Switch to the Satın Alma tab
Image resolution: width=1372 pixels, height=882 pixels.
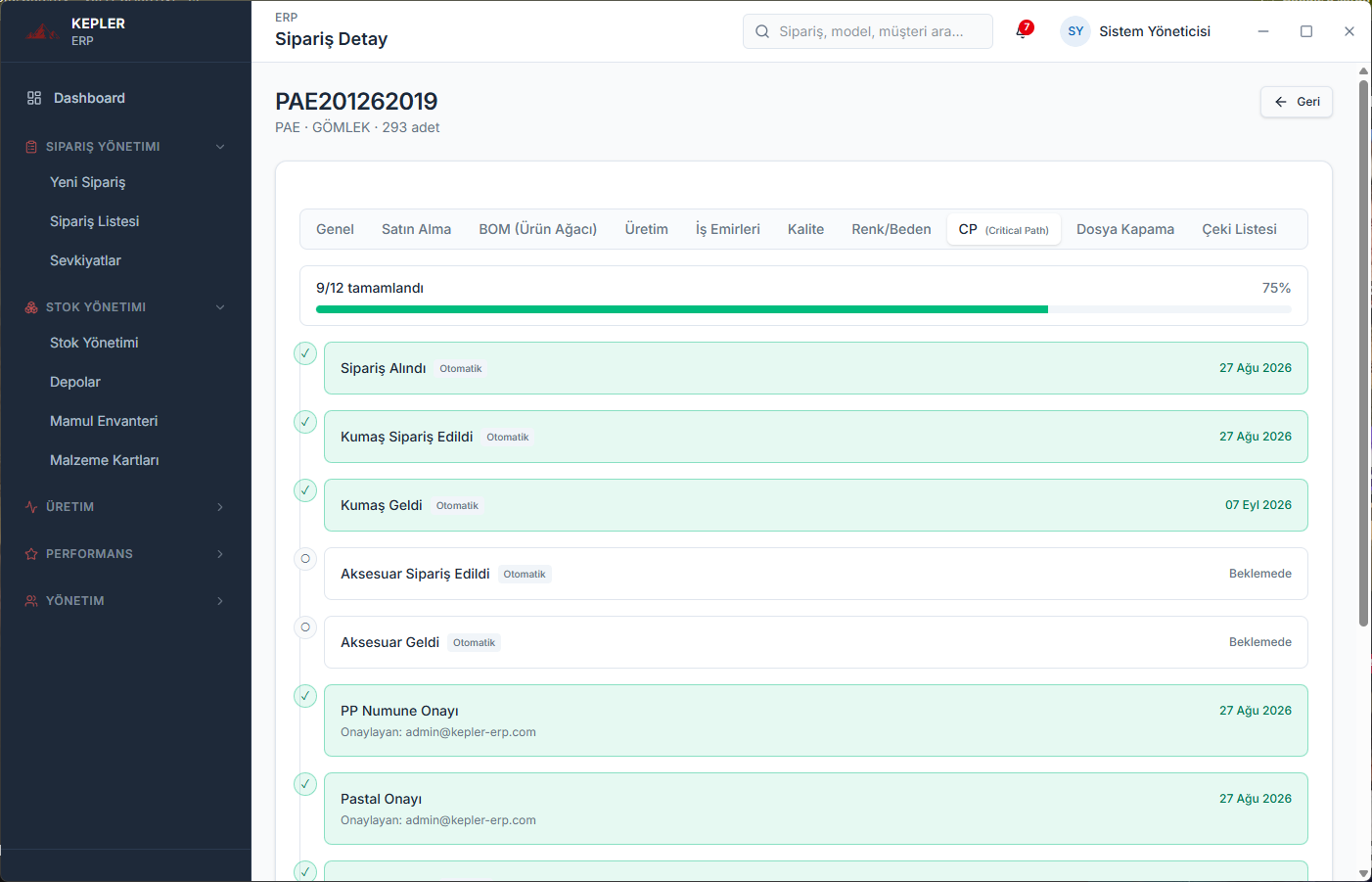pos(416,229)
